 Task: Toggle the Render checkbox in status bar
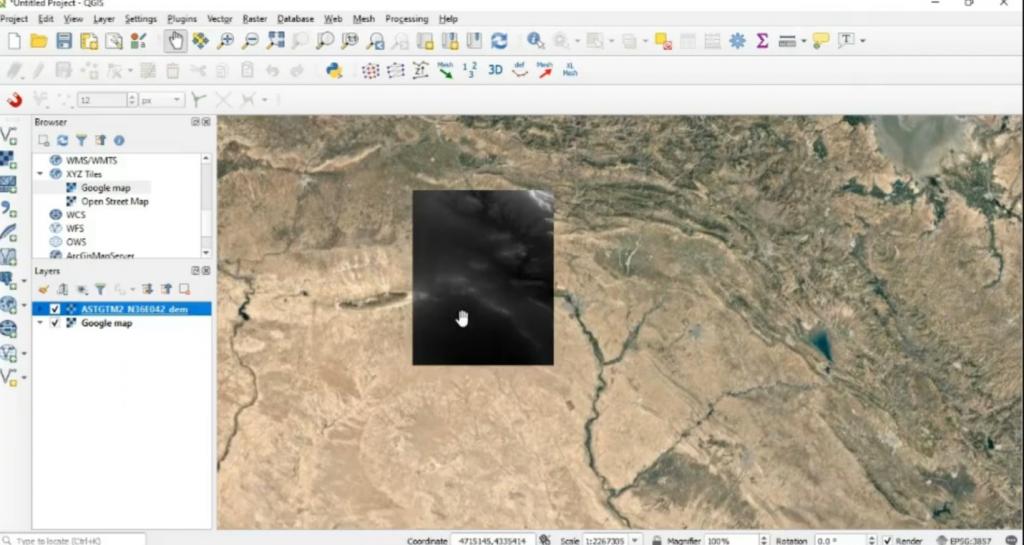tap(887, 540)
